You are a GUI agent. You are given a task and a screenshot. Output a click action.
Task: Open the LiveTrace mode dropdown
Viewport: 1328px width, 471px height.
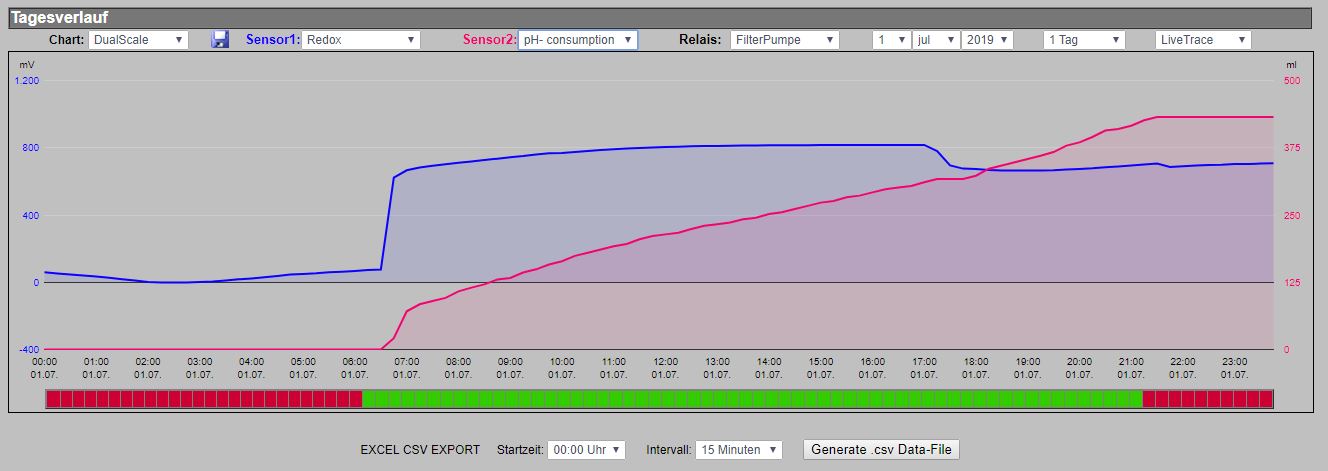(x=1203, y=40)
